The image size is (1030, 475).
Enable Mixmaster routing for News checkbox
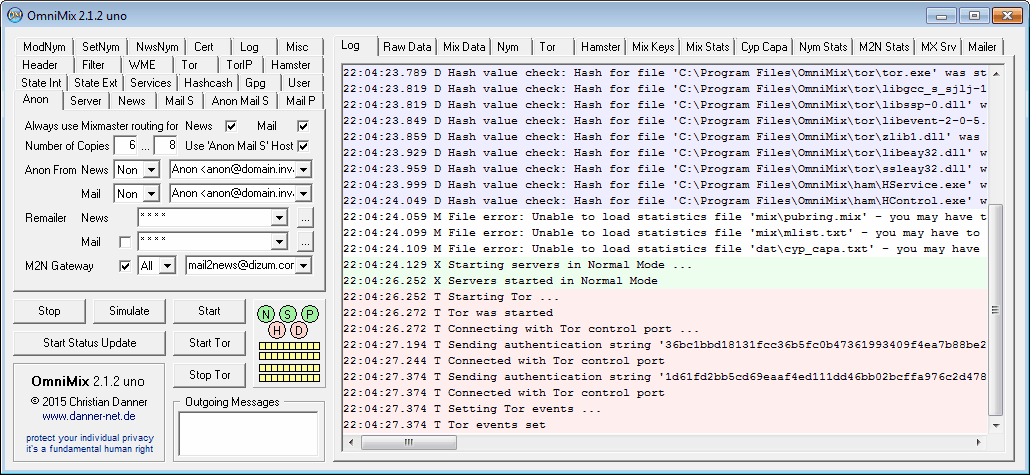(231, 125)
